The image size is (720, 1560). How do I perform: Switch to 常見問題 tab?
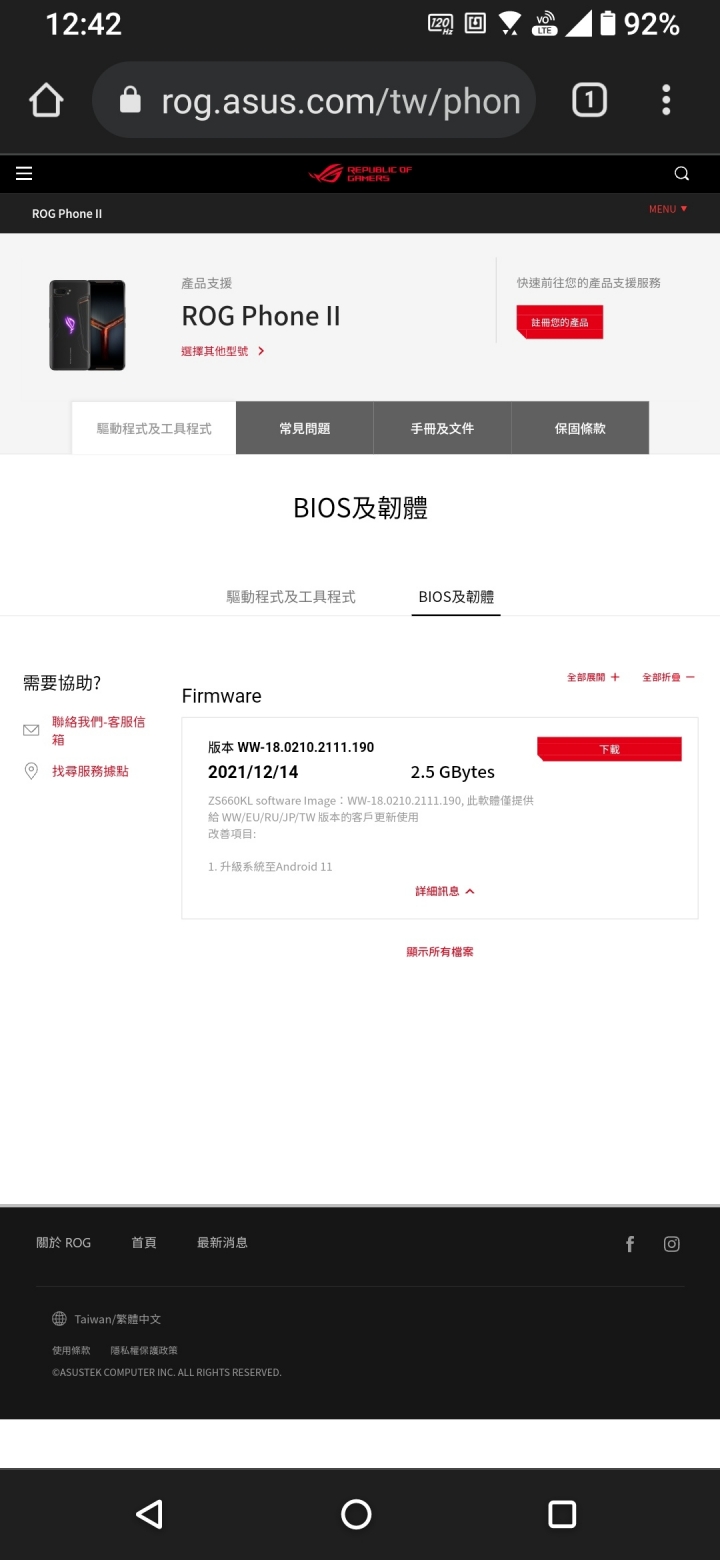305,428
